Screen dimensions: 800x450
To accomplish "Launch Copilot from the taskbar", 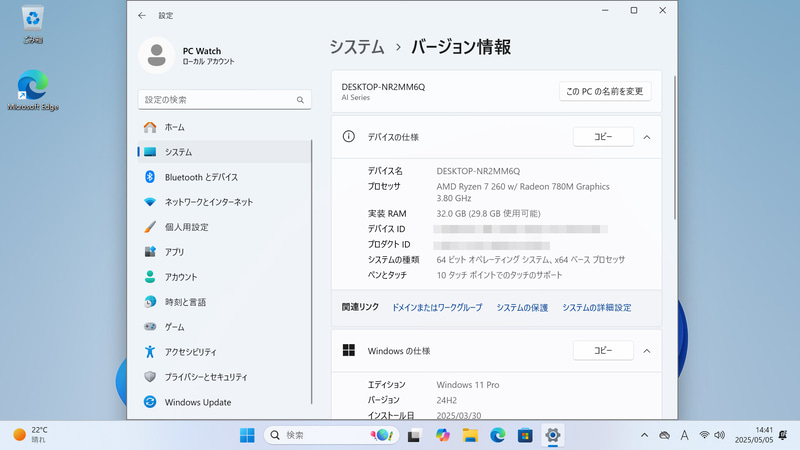I will coord(442,435).
